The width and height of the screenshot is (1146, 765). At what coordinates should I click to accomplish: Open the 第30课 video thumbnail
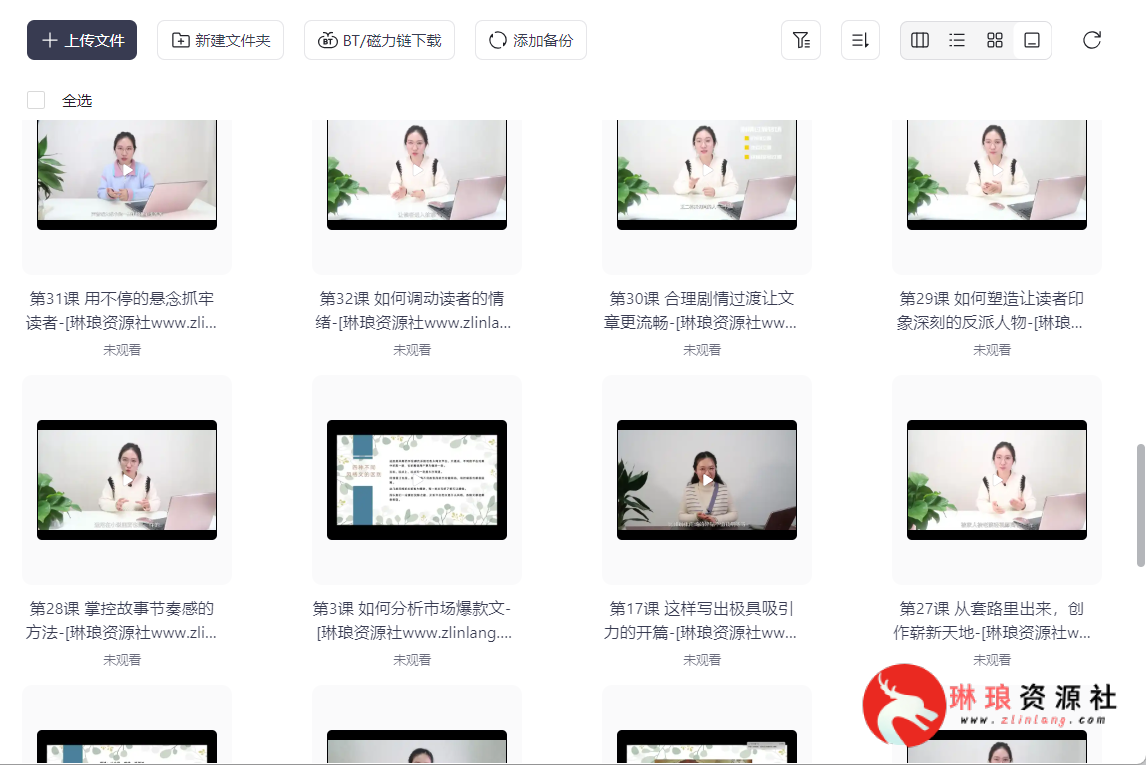(707, 175)
